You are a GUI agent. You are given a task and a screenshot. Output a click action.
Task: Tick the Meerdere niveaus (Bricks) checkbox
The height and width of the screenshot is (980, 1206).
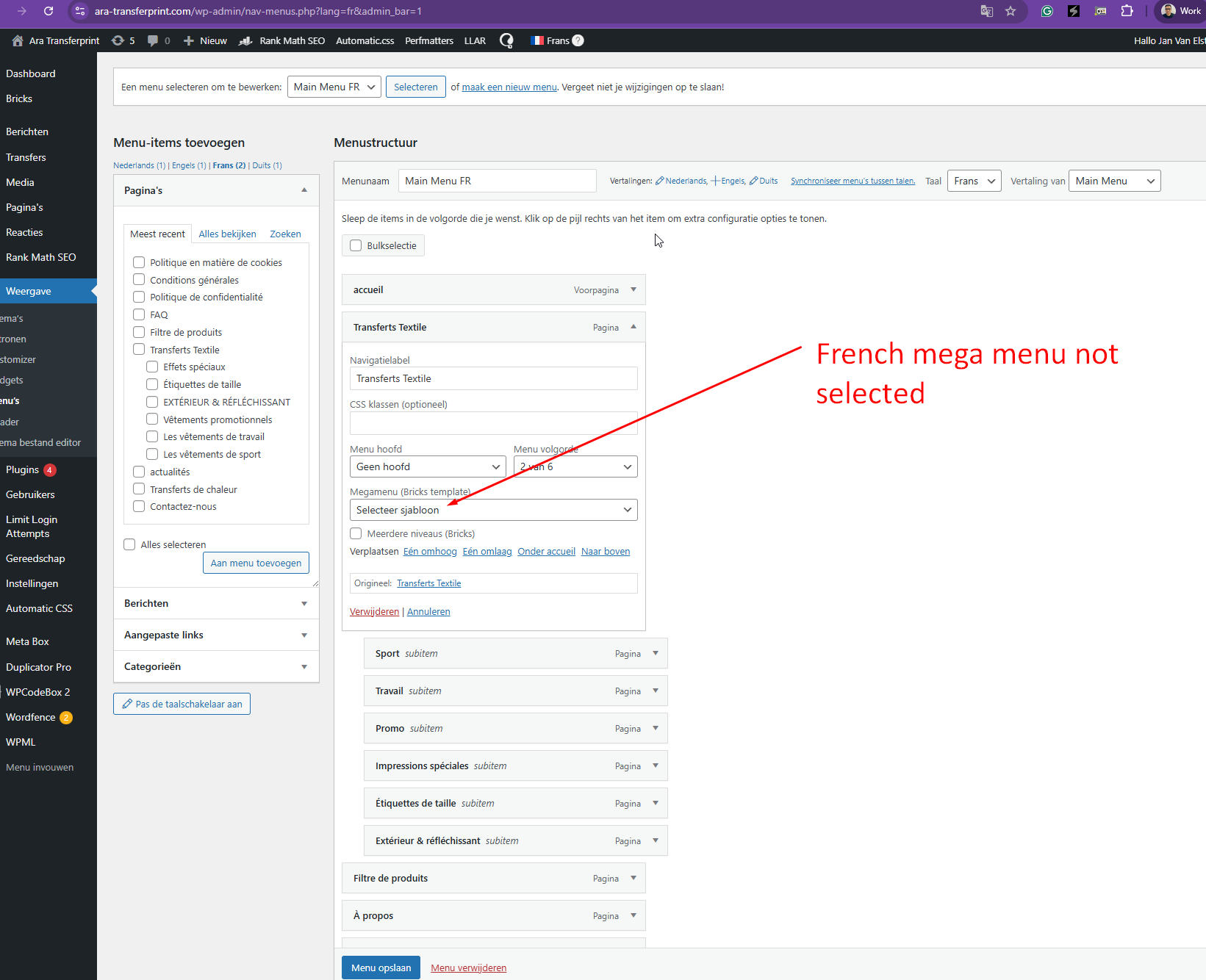pos(356,533)
